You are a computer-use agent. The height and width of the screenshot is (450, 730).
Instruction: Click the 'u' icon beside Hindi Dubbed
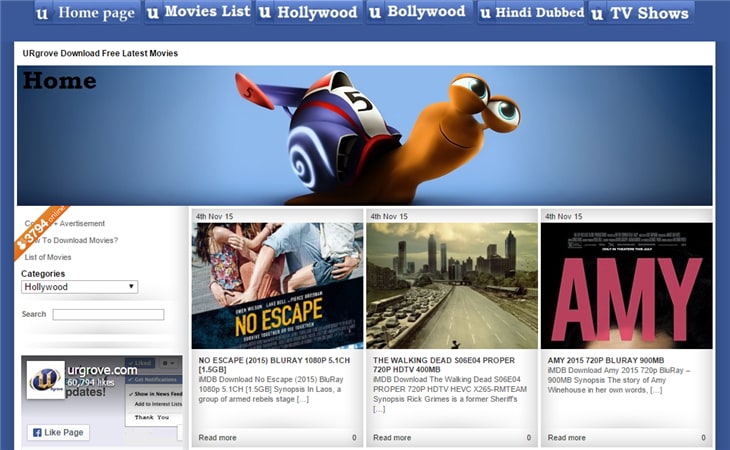[485, 13]
